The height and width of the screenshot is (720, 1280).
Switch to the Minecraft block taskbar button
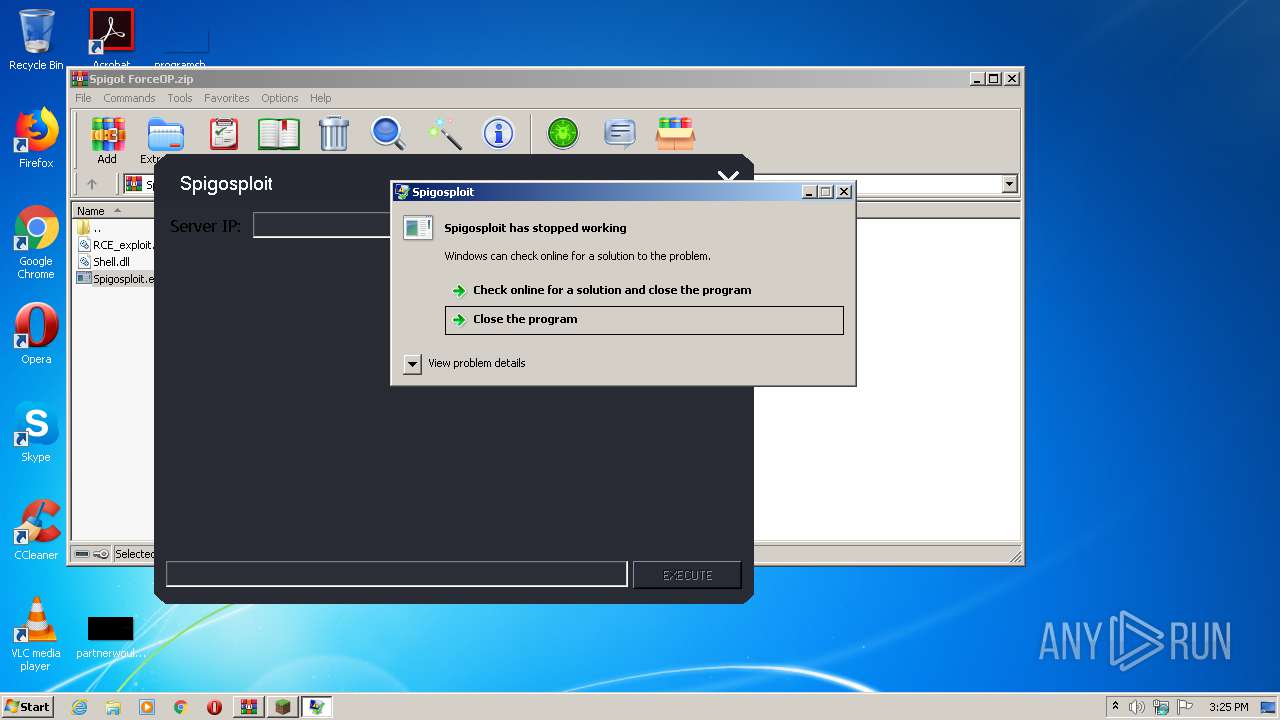tap(283, 707)
